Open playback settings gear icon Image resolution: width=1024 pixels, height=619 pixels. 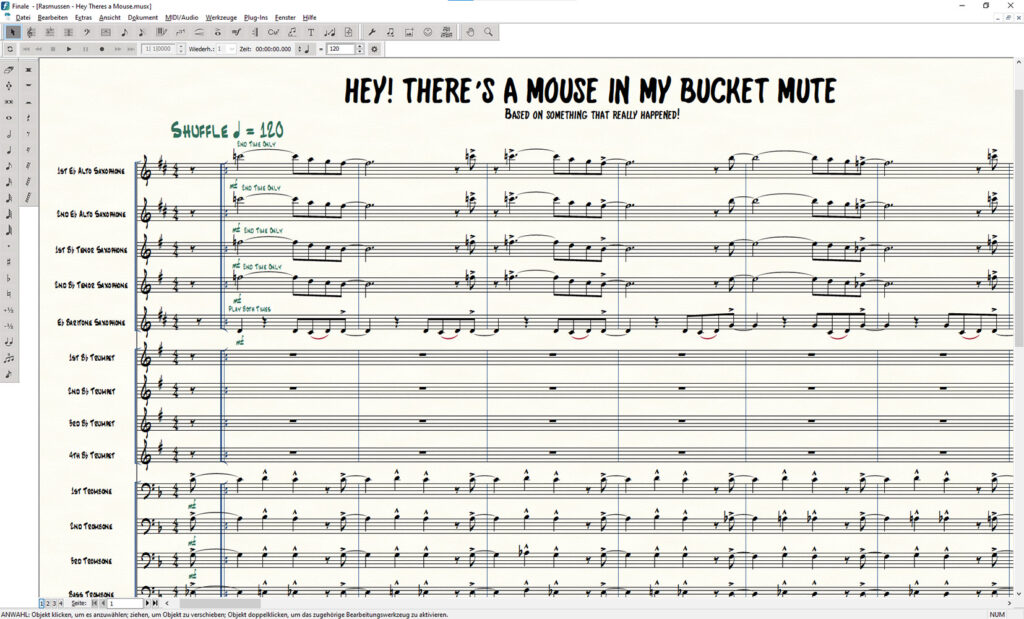click(x=374, y=48)
